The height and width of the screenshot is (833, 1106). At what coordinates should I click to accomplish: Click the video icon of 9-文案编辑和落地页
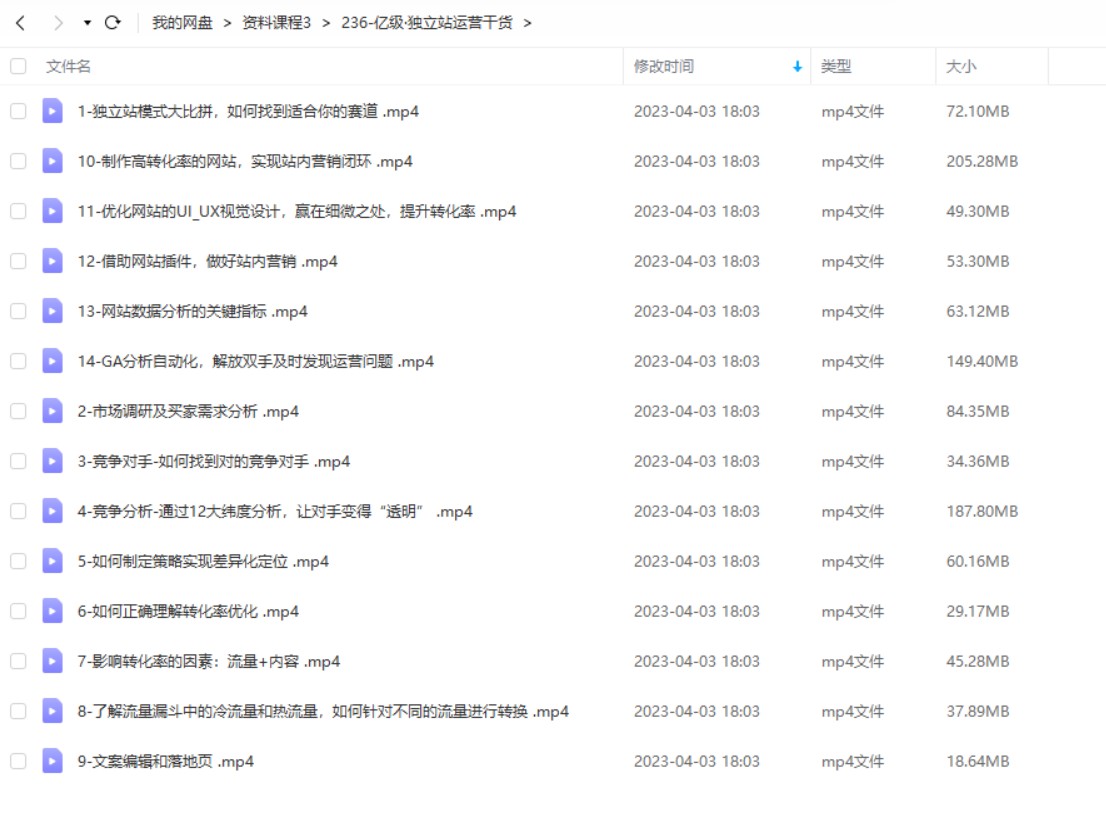[52, 762]
